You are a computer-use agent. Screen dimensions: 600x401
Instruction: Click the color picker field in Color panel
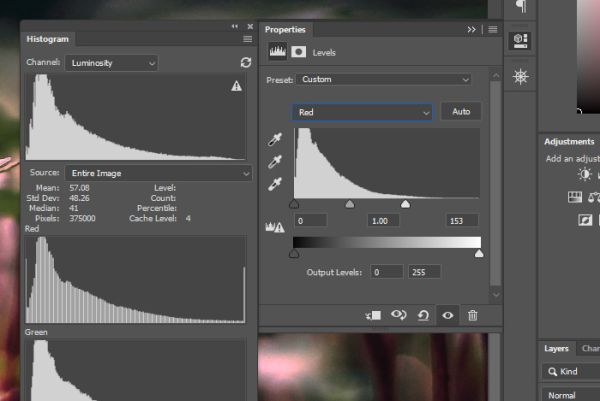coord(589,57)
